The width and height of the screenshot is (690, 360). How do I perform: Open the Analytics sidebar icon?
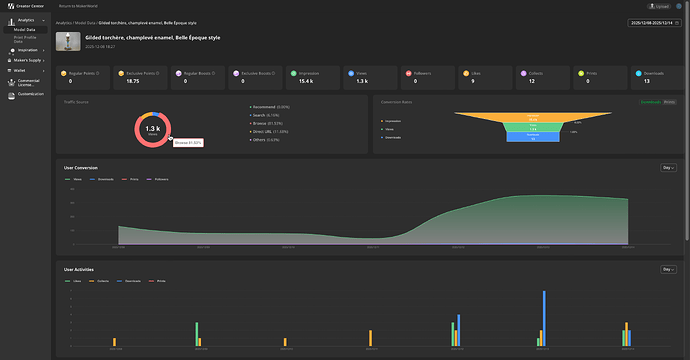[x=11, y=22]
